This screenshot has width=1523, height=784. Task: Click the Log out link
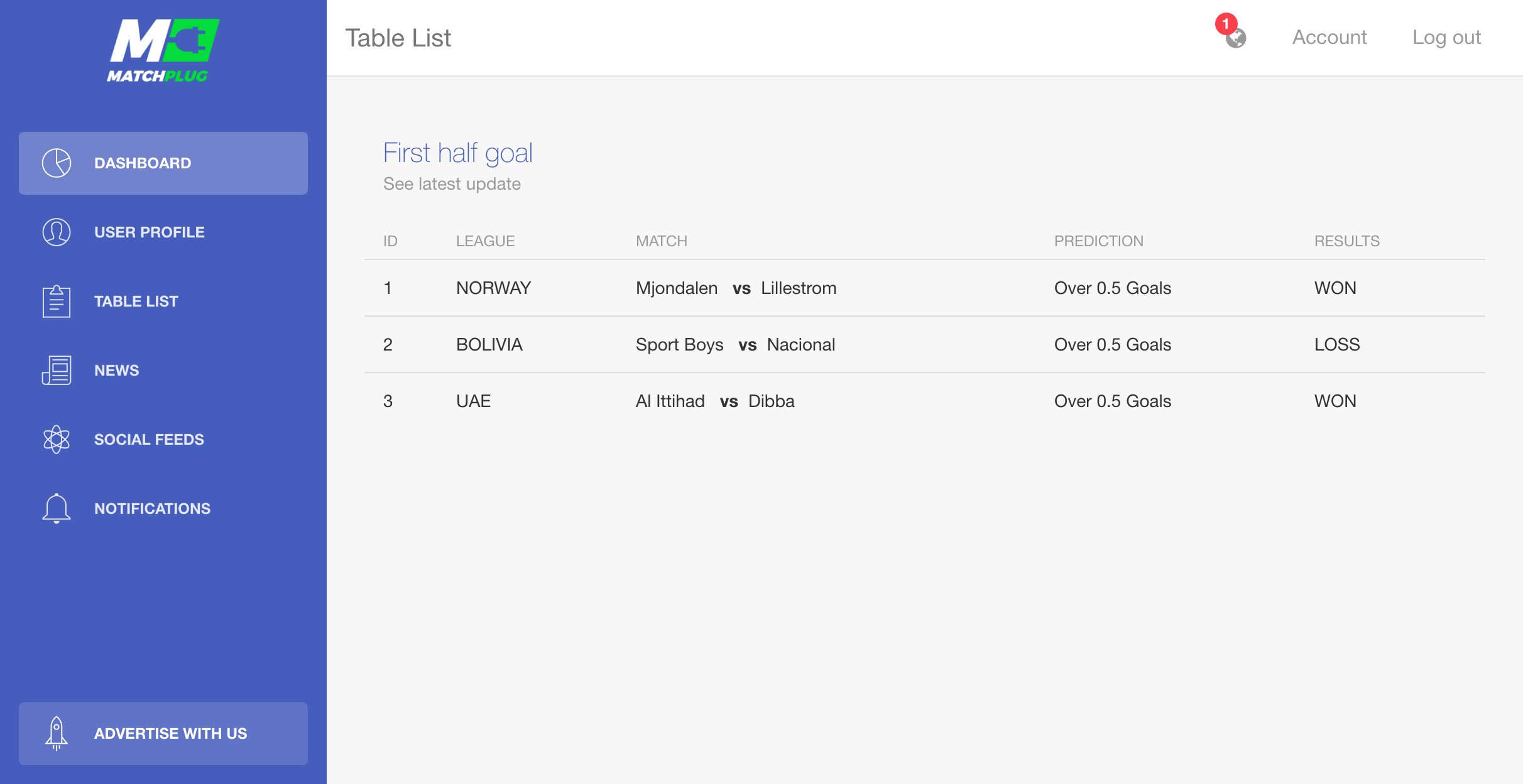[x=1446, y=38]
